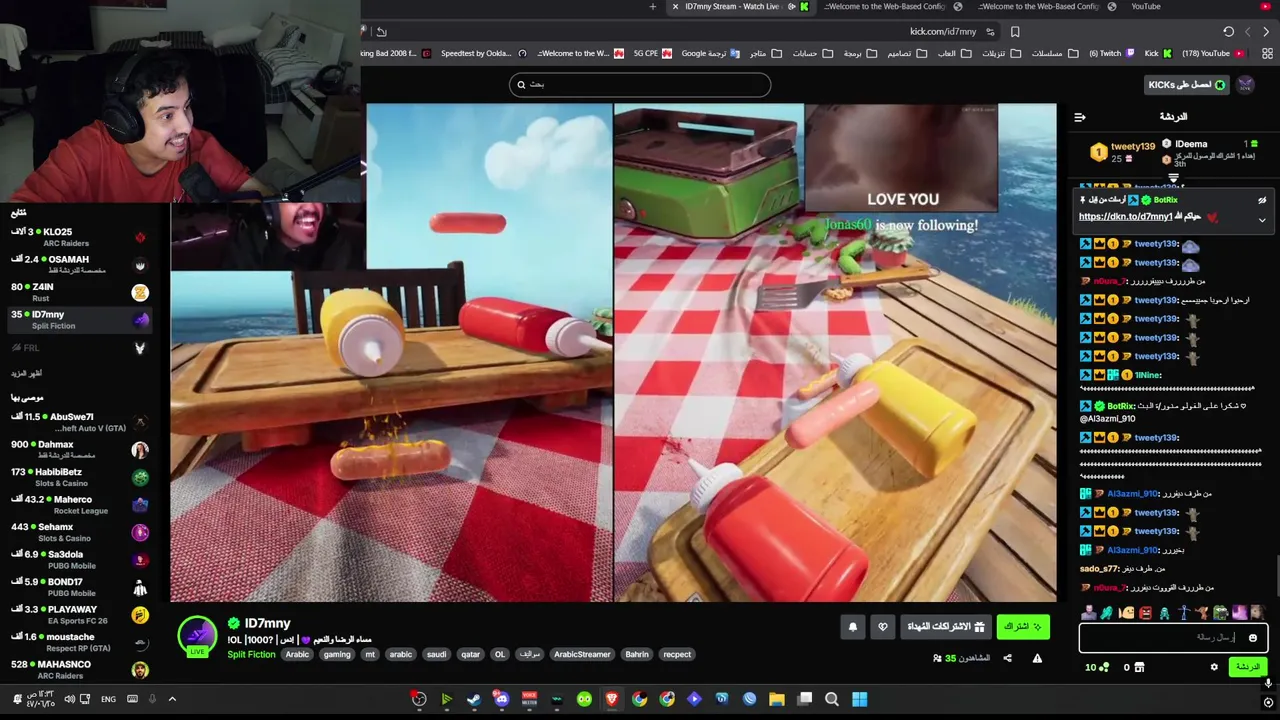
Task: Open taskbar search magnifier
Action: (832, 700)
